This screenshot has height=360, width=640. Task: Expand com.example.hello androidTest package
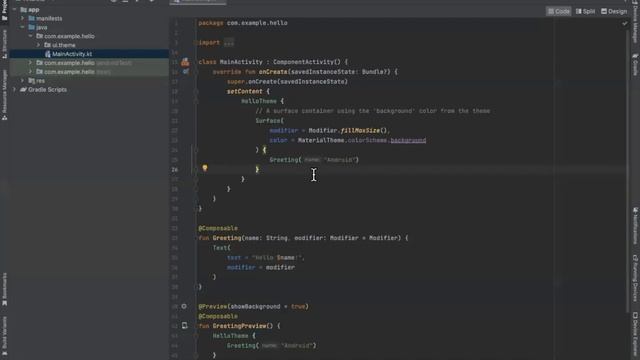(30, 63)
